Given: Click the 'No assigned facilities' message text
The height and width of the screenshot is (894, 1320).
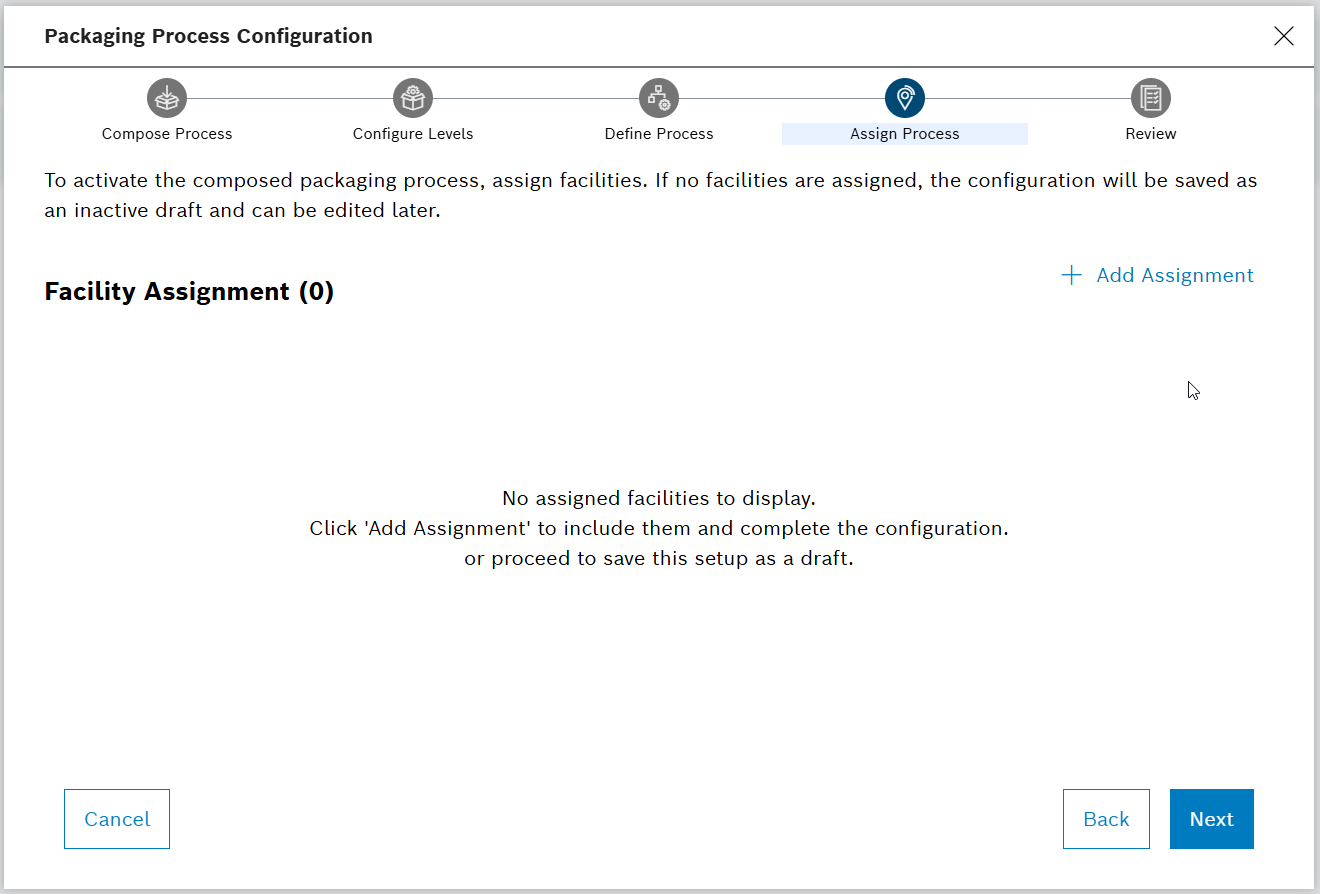Looking at the screenshot, I should coord(658,497).
